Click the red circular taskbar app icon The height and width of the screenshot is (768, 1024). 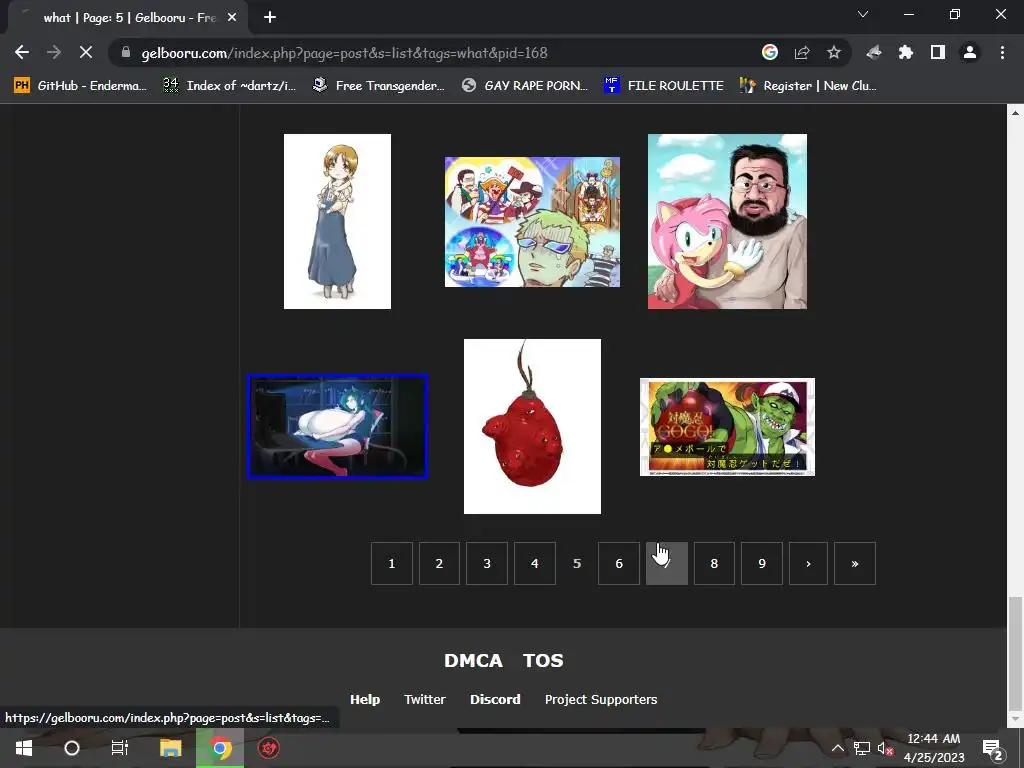tap(268, 748)
